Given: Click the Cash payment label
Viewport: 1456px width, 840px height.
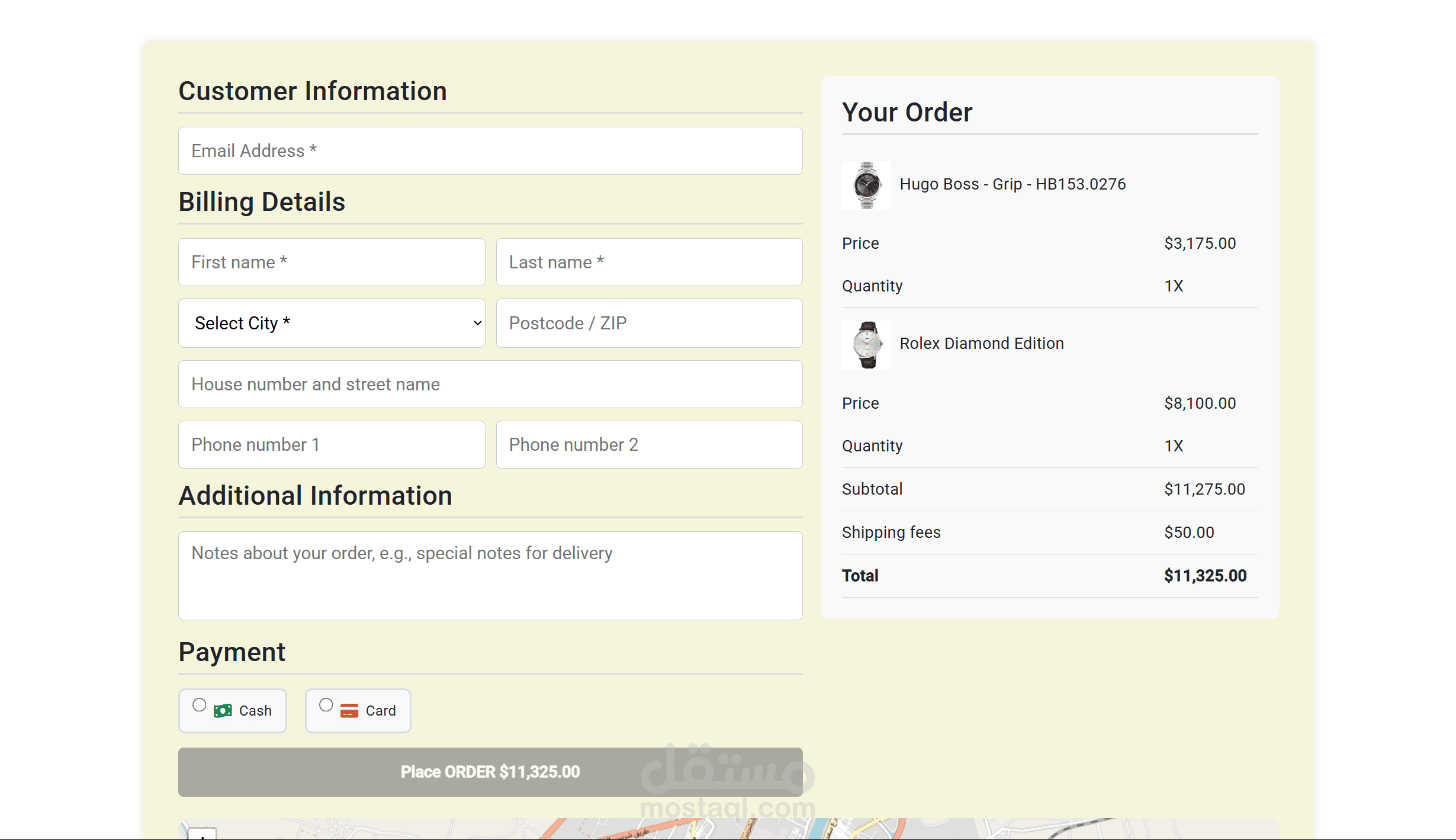Looking at the screenshot, I should pos(255,711).
